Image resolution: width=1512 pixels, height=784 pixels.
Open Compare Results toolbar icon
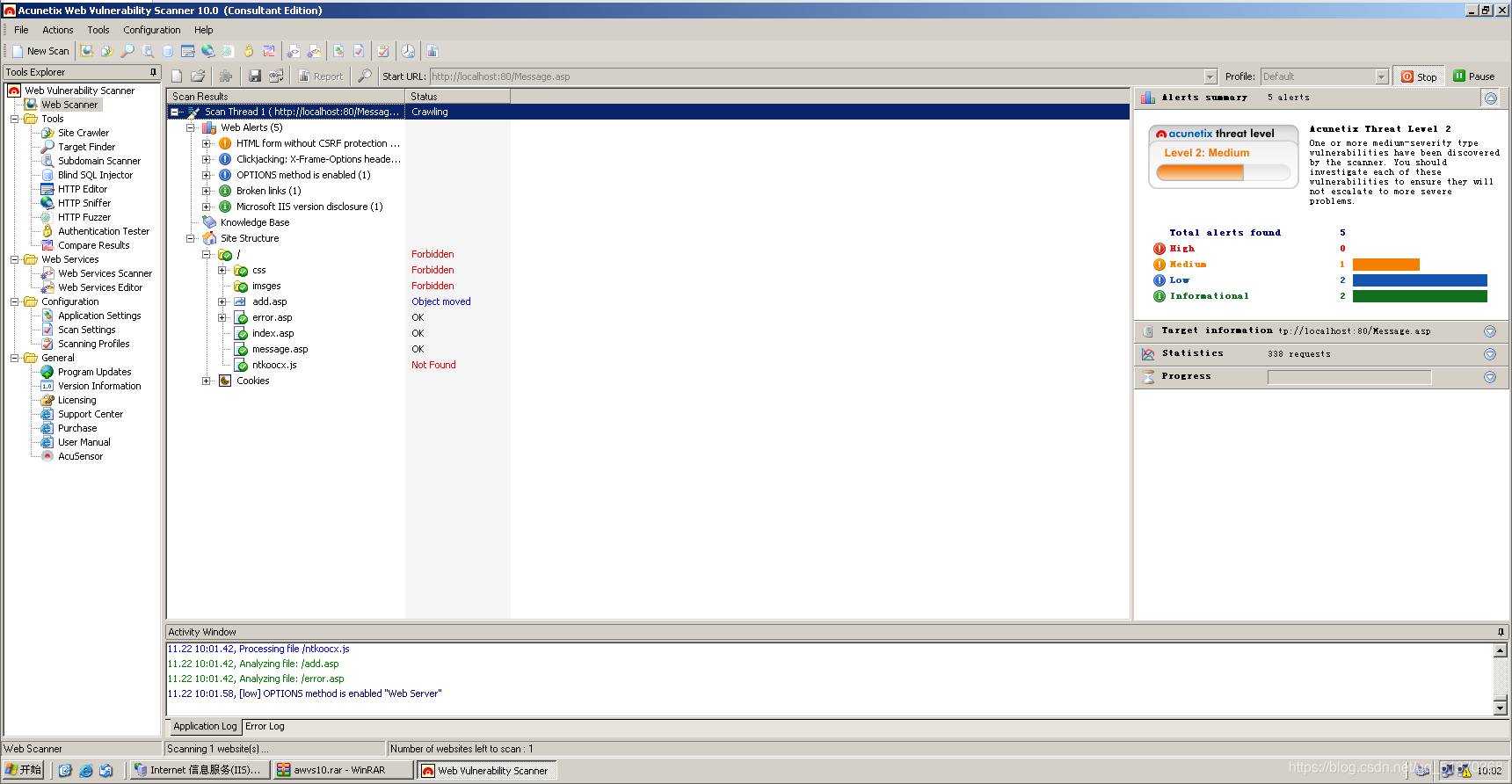click(x=269, y=51)
